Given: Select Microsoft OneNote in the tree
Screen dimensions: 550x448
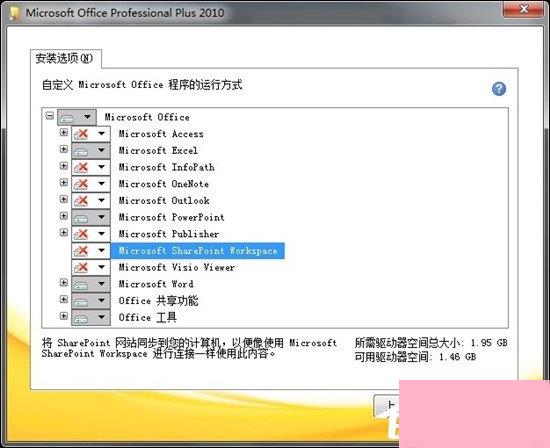Looking at the screenshot, I should 164,184.
